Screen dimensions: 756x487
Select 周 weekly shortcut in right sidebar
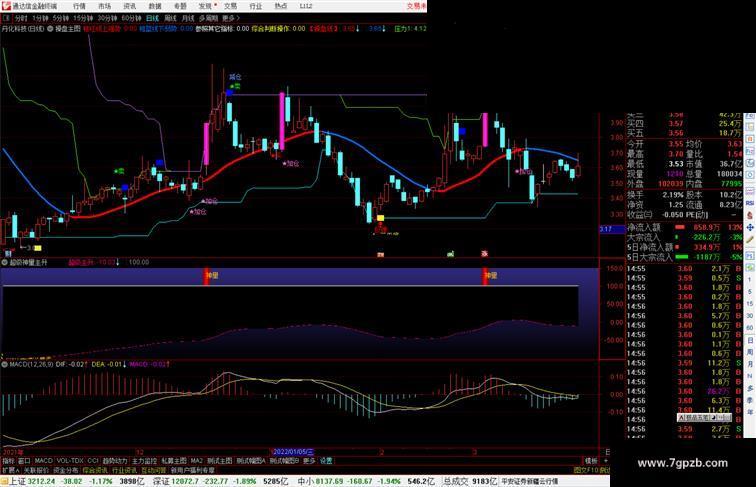pos(750,352)
